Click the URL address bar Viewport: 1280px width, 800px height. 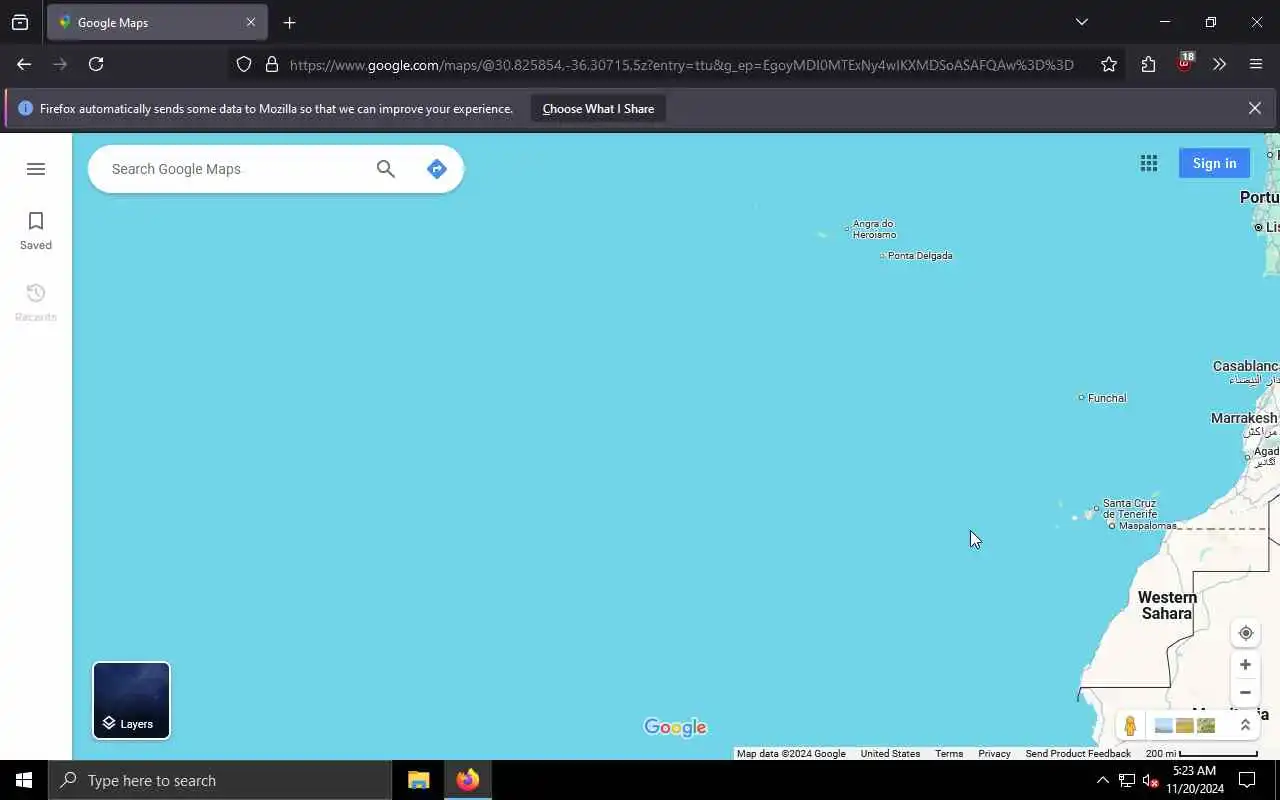[x=680, y=64]
